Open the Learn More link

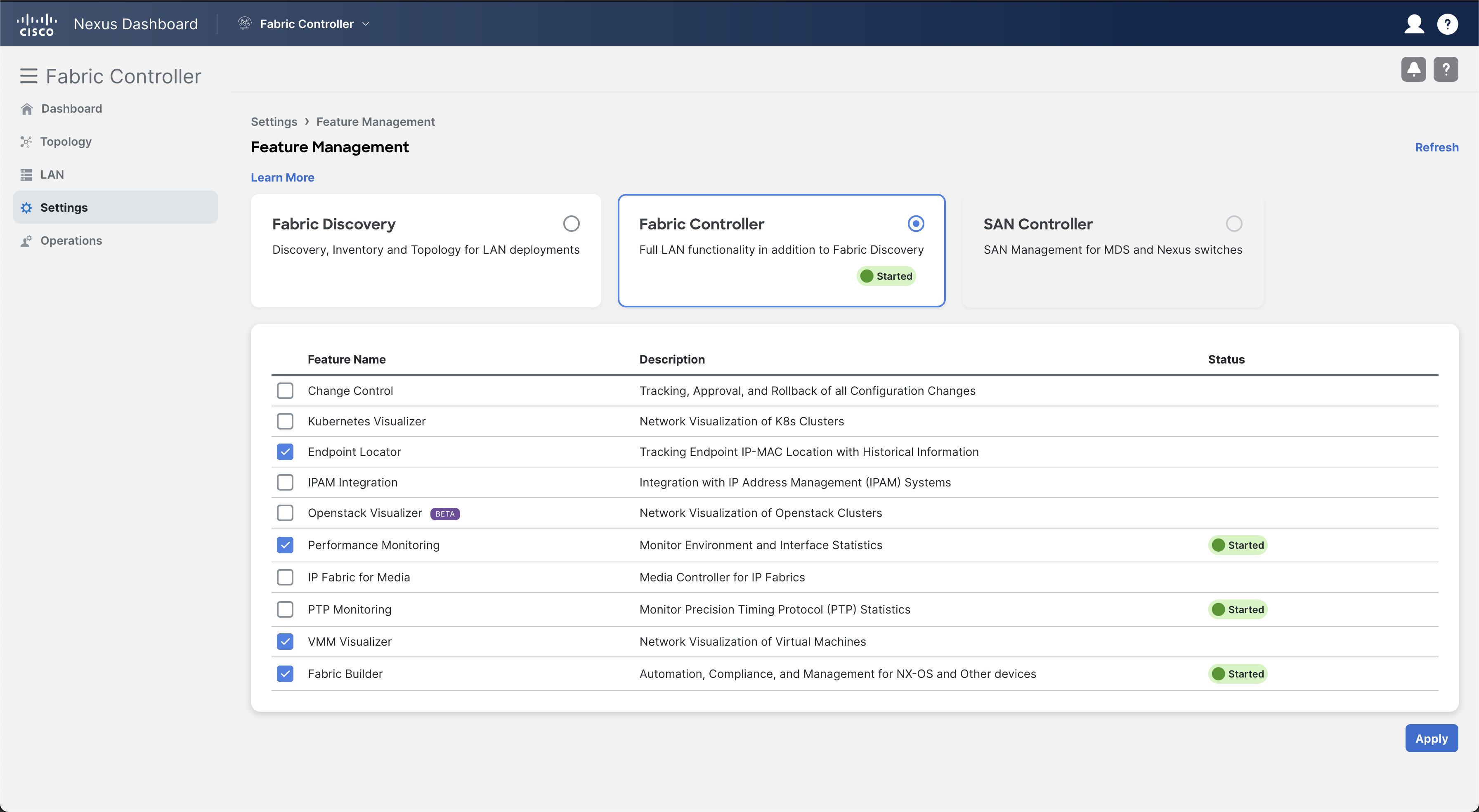point(283,177)
